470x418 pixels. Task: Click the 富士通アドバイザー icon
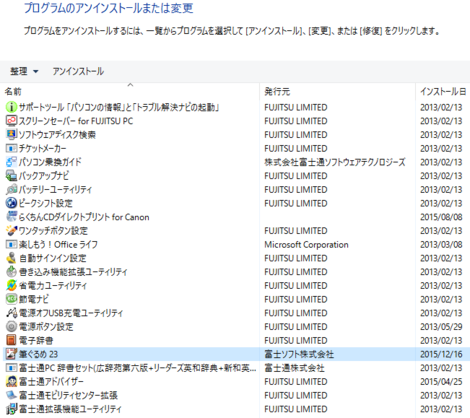click(11, 381)
